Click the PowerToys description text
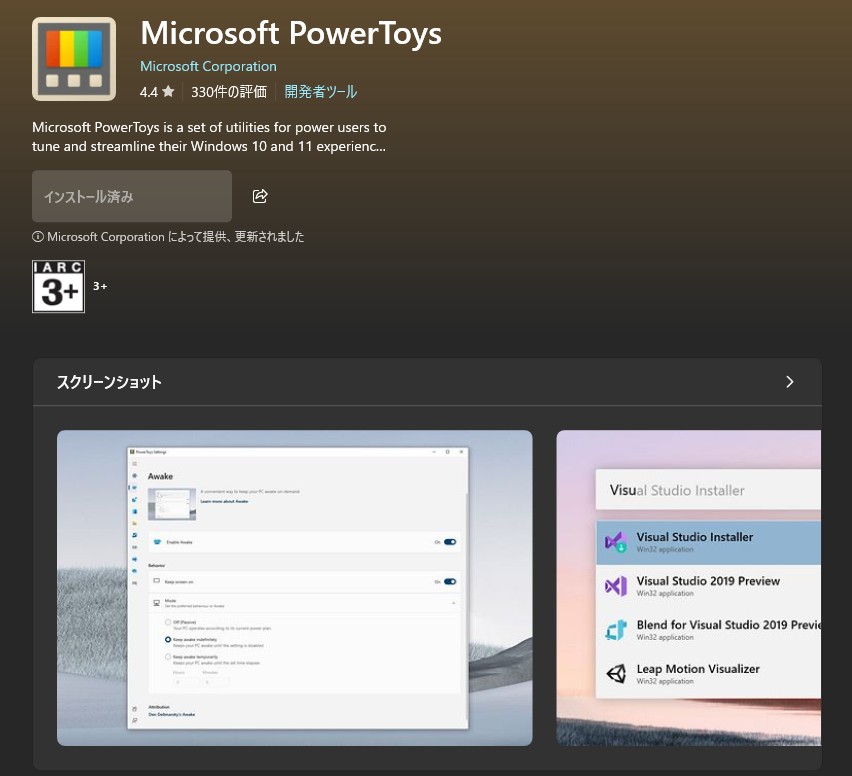 pyautogui.click(x=209, y=137)
